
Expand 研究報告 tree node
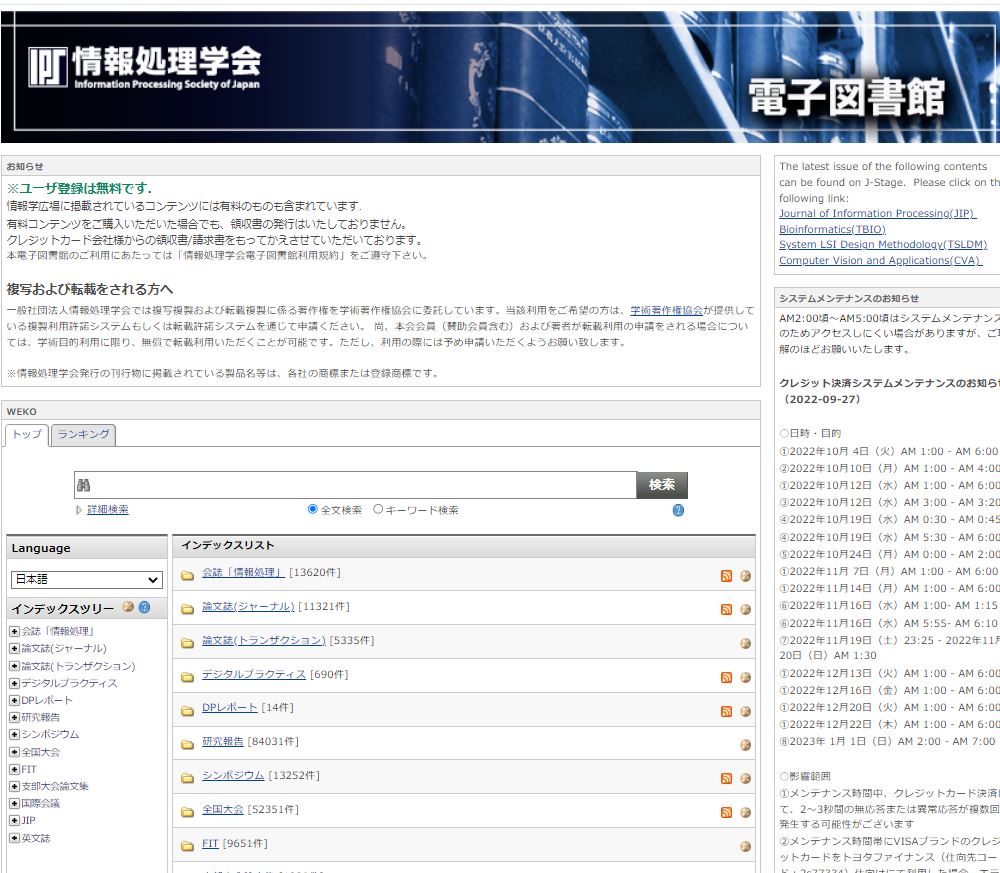[14, 717]
